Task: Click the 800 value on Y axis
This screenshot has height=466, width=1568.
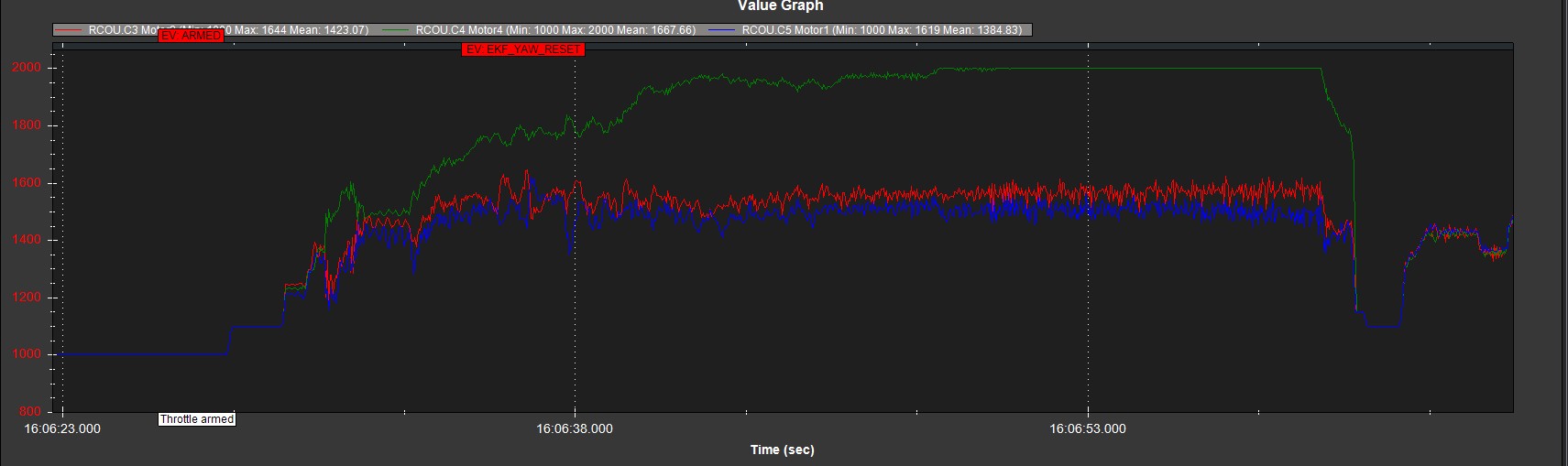Action: click(29, 412)
